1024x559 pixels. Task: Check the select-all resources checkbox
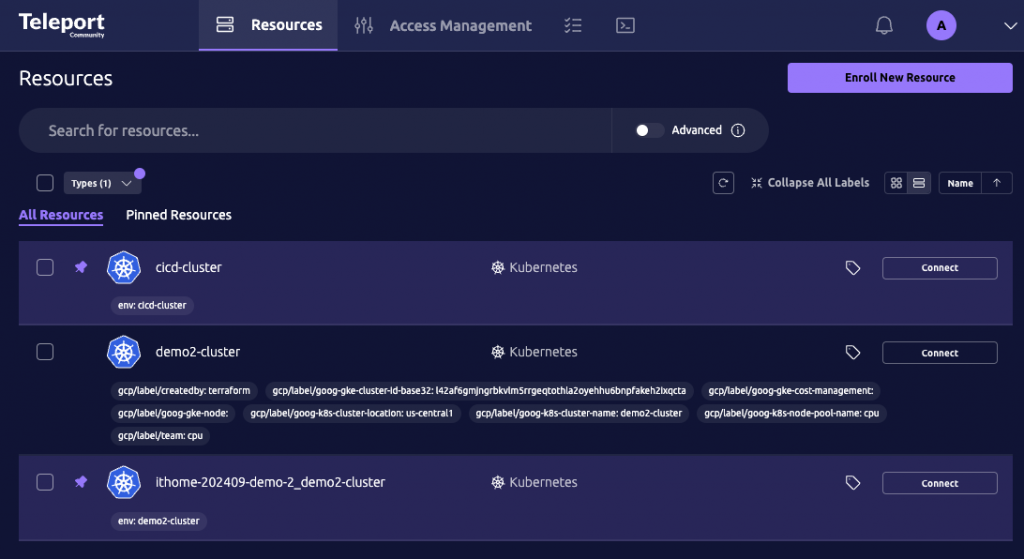(45, 183)
